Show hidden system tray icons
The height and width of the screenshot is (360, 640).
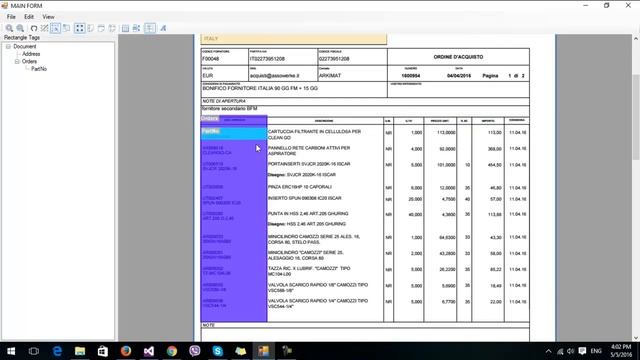click(x=548, y=351)
